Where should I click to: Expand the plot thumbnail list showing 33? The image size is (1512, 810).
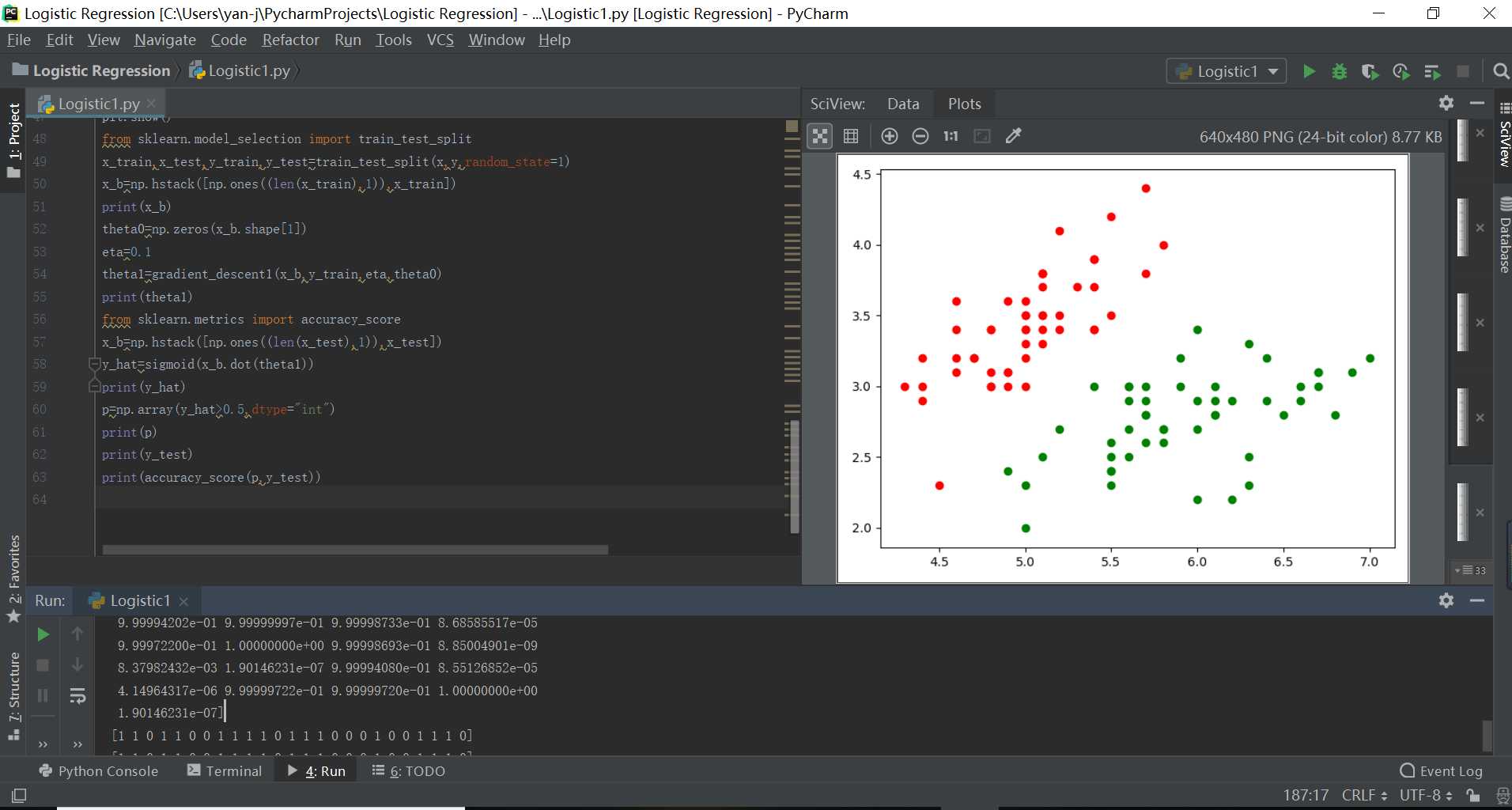[x=1471, y=570]
